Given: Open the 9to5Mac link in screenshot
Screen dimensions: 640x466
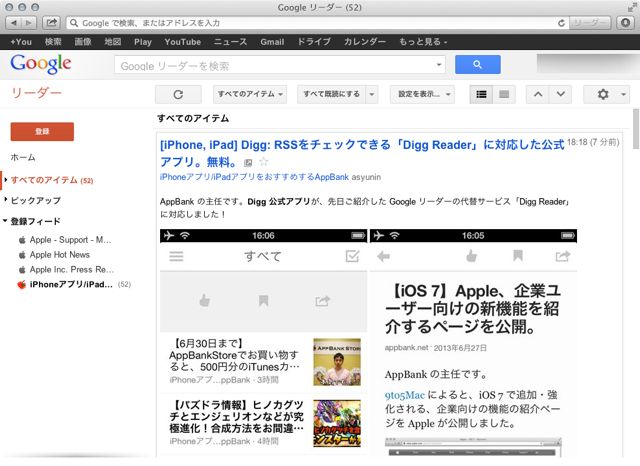Looking at the screenshot, I should coord(404,395).
